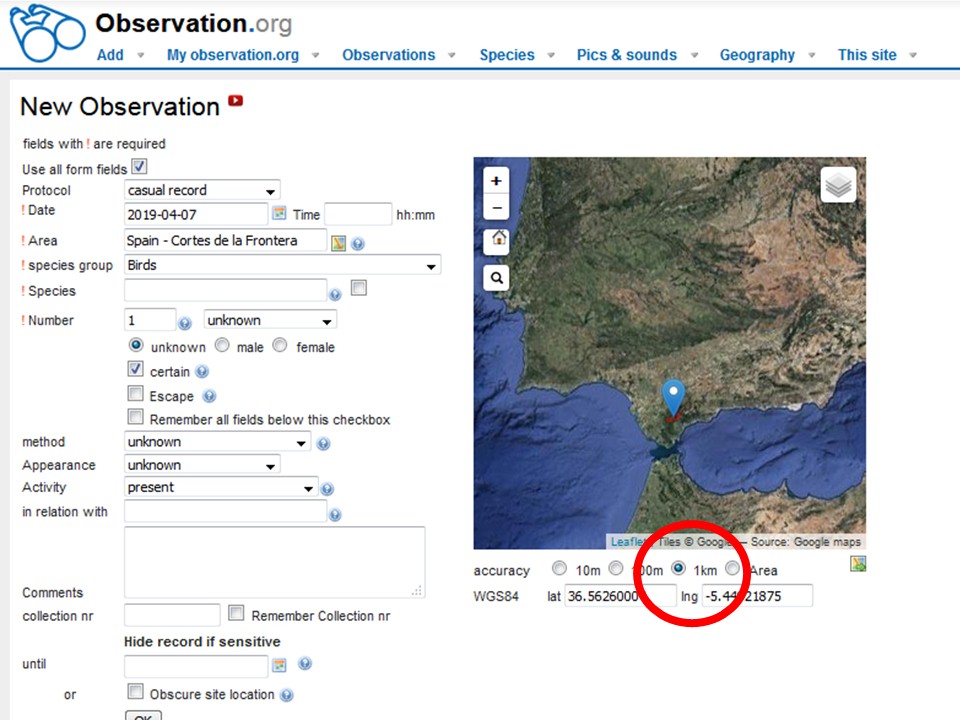Click the map home button
The height and width of the screenshot is (720, 960).
click(x=497, y=240)
